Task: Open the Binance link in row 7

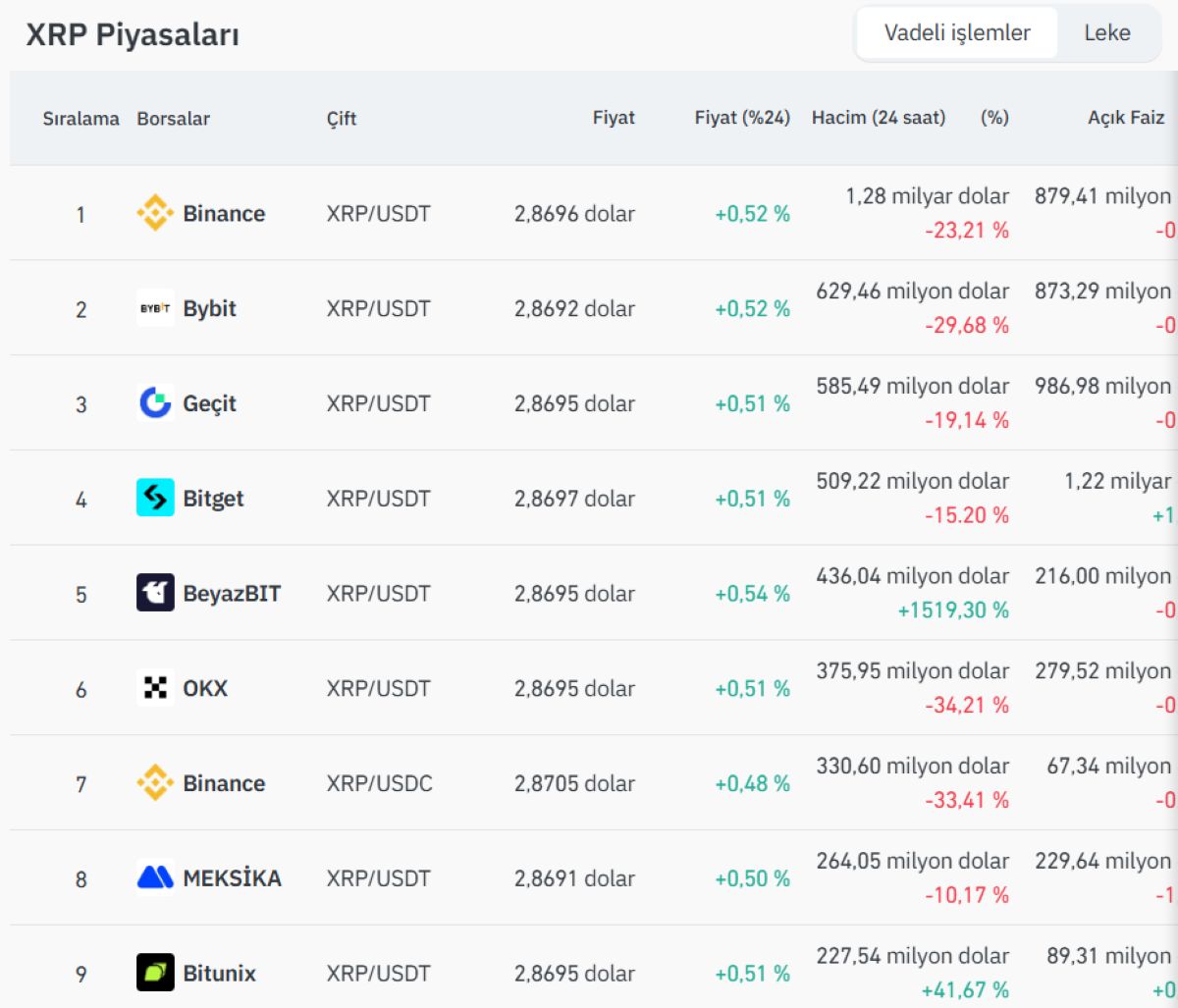Action: 224,783
